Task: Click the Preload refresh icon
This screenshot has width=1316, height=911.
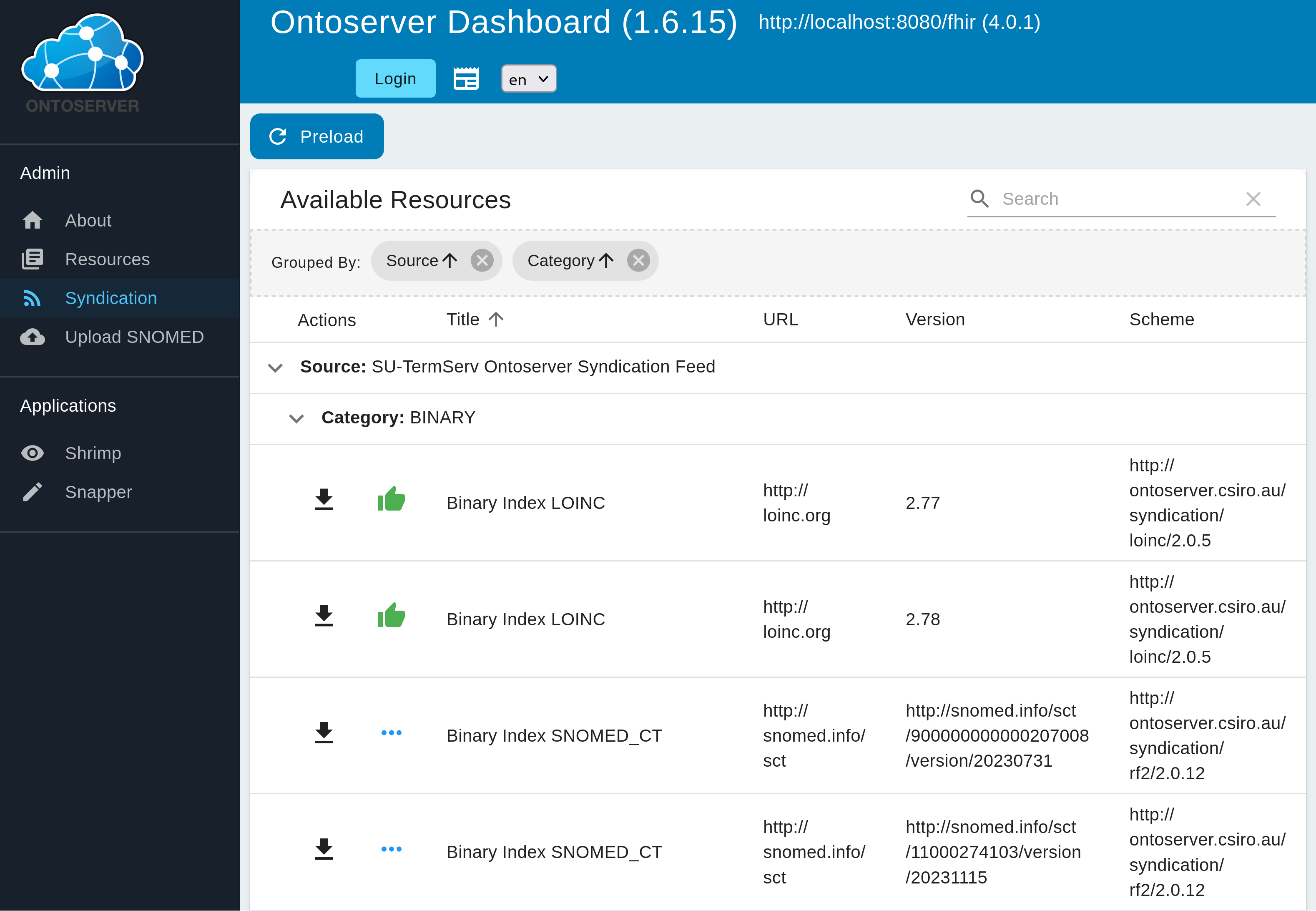Action: [279, 136]
